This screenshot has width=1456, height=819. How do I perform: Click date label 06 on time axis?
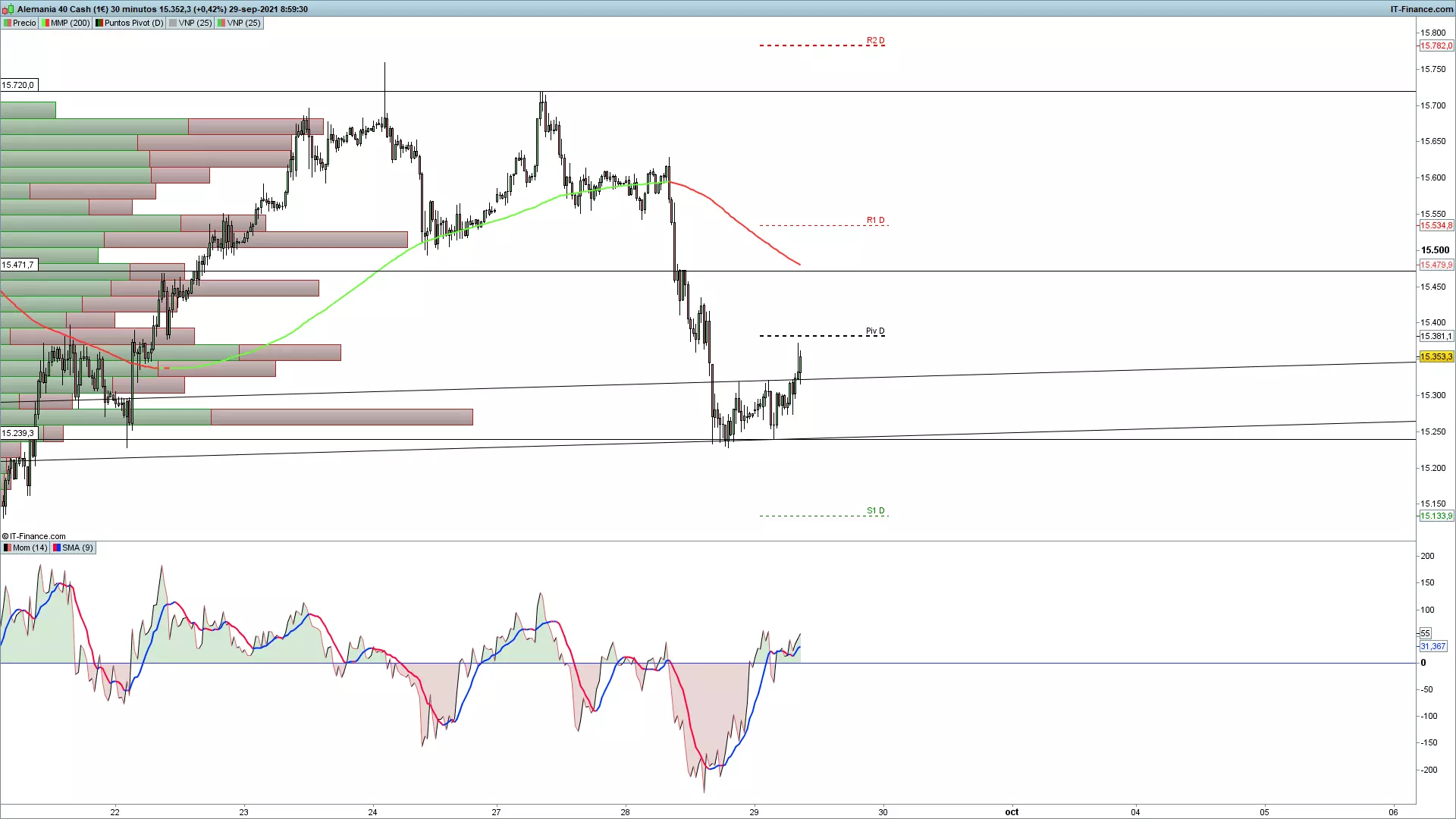[1393, 812]
